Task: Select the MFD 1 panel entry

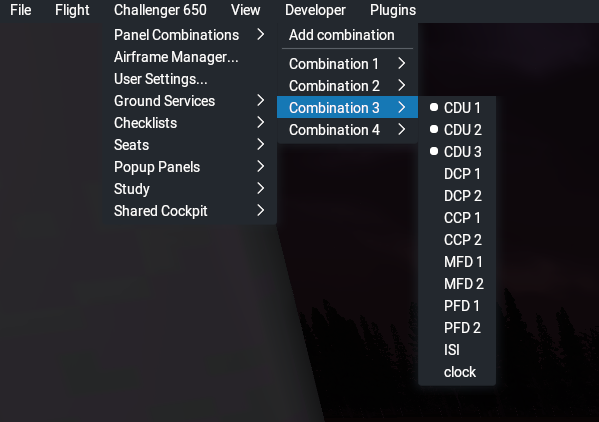Action: (x=457, y=262)
